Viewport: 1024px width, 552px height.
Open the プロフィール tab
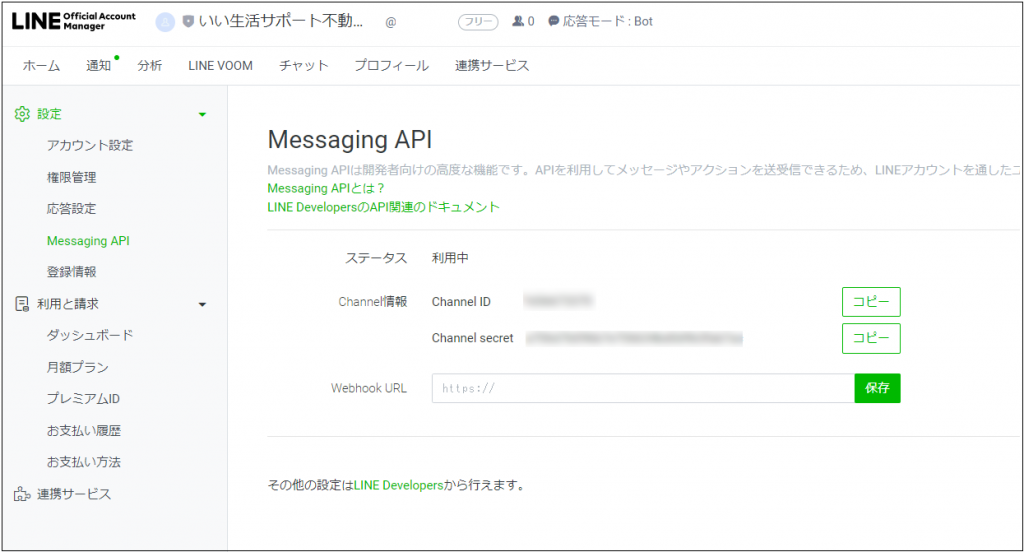(x=391, y=65)
